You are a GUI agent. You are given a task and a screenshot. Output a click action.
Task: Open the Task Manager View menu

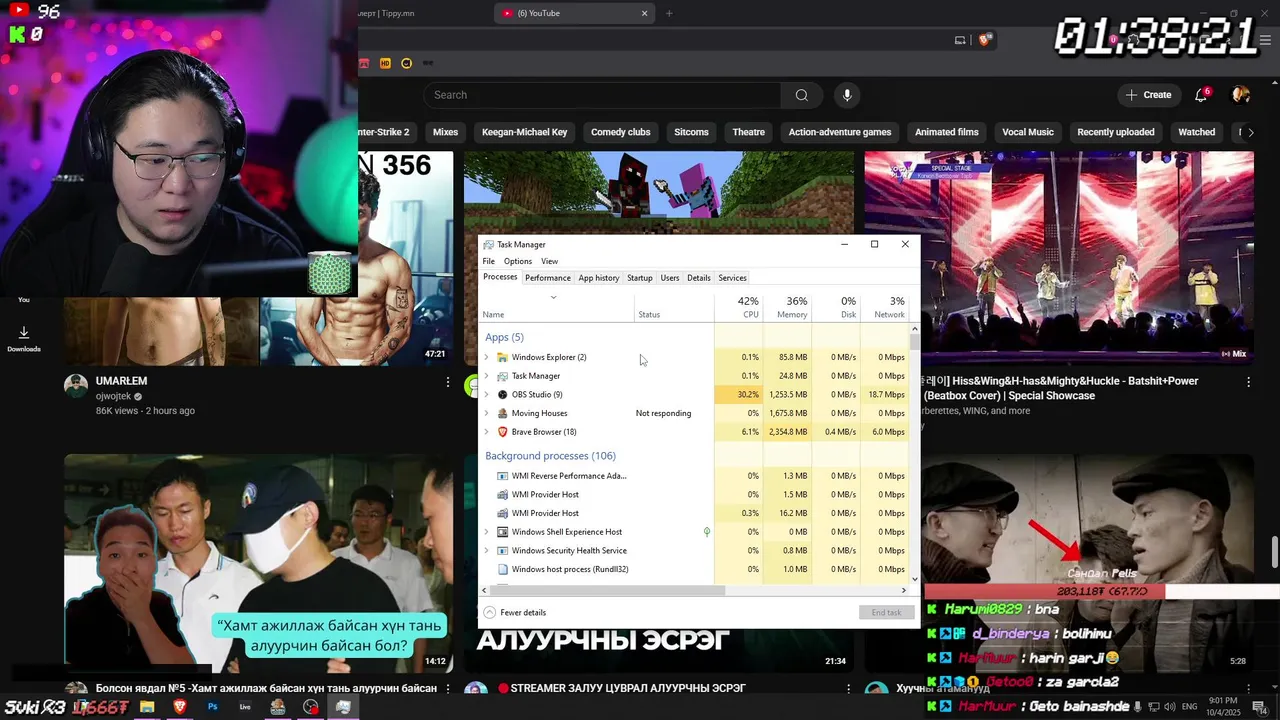(550, 261)
